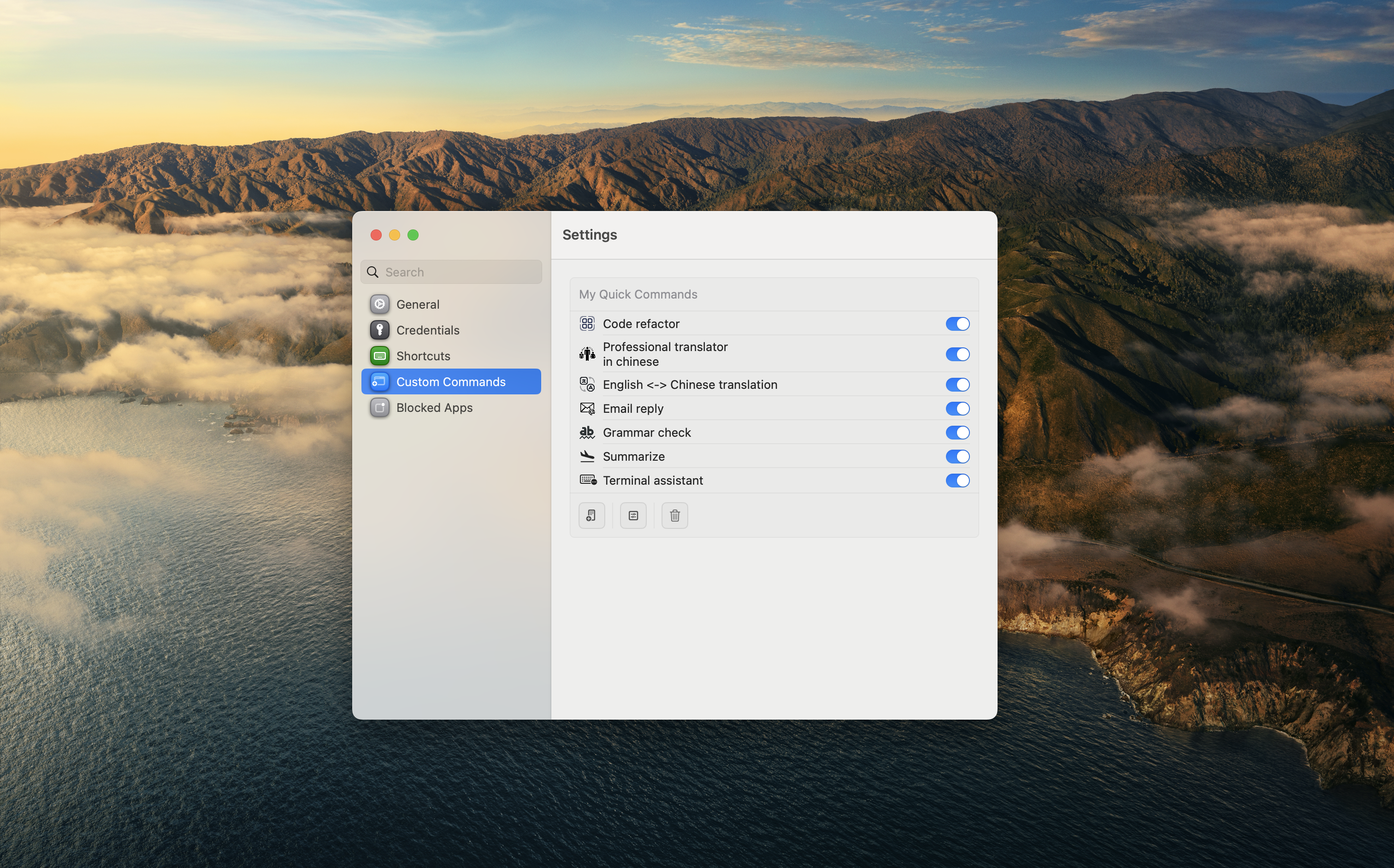Select the Summarize command row label
Viewport: 1394px width, 868px height.
point(633,457)
